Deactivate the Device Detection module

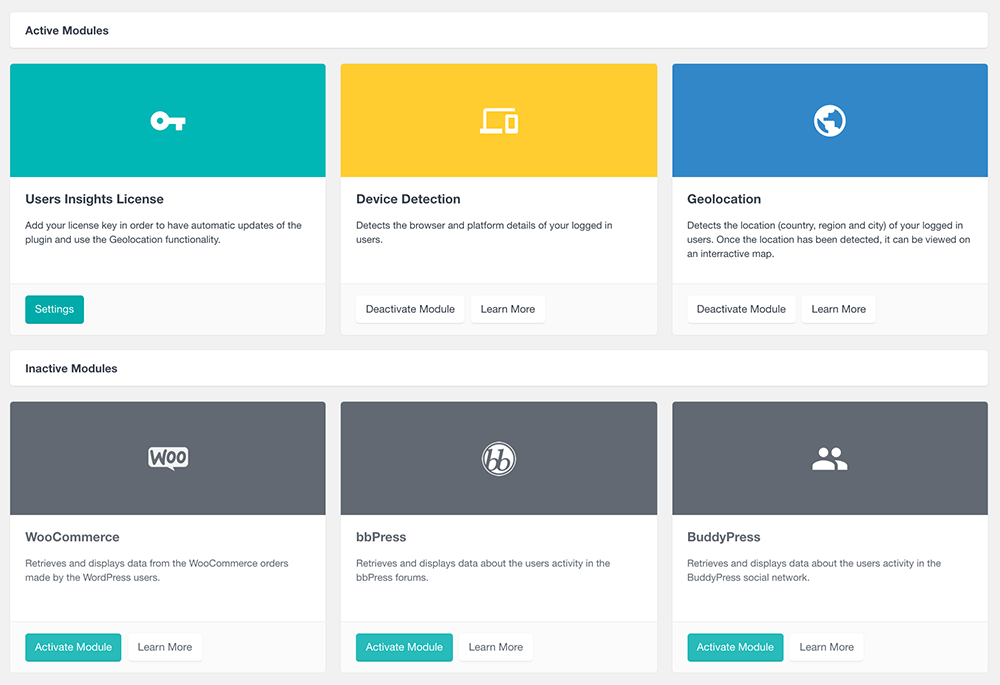(x=410, y=309)
